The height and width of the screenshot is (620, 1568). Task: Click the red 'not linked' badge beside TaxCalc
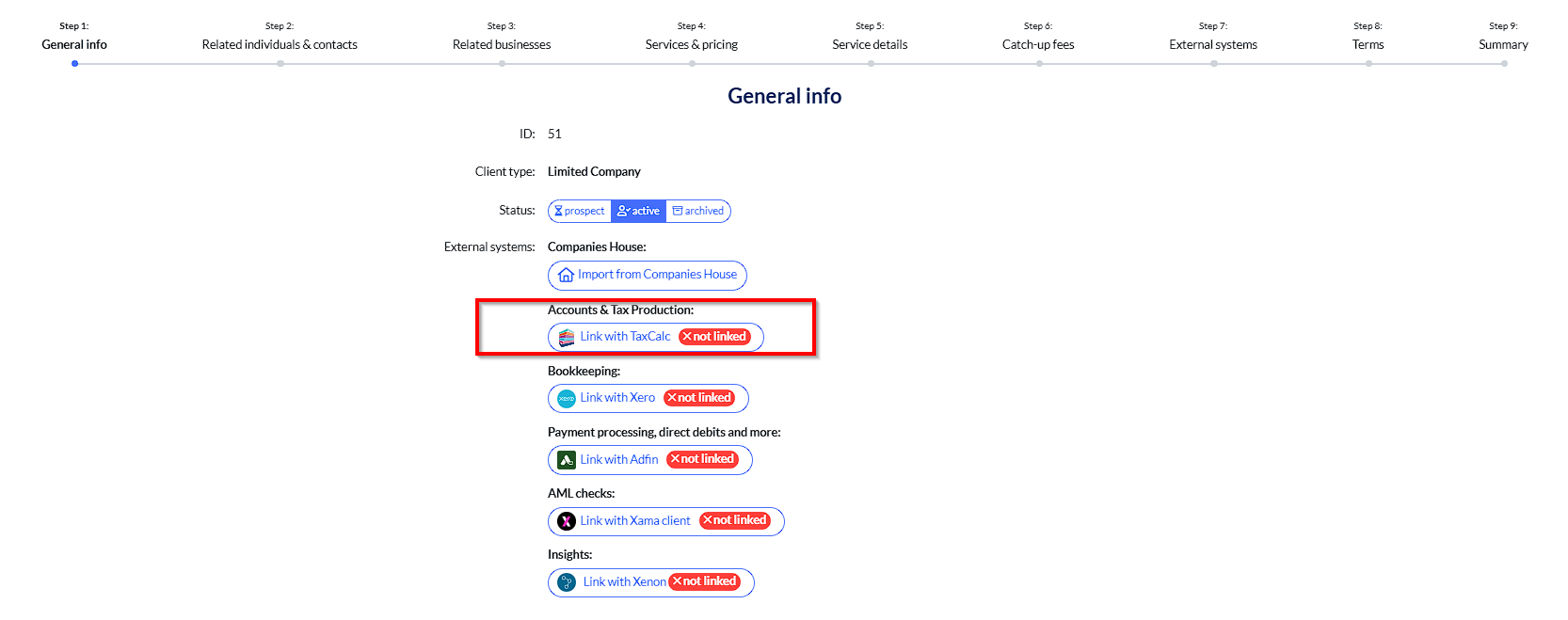tap(714, 337)
